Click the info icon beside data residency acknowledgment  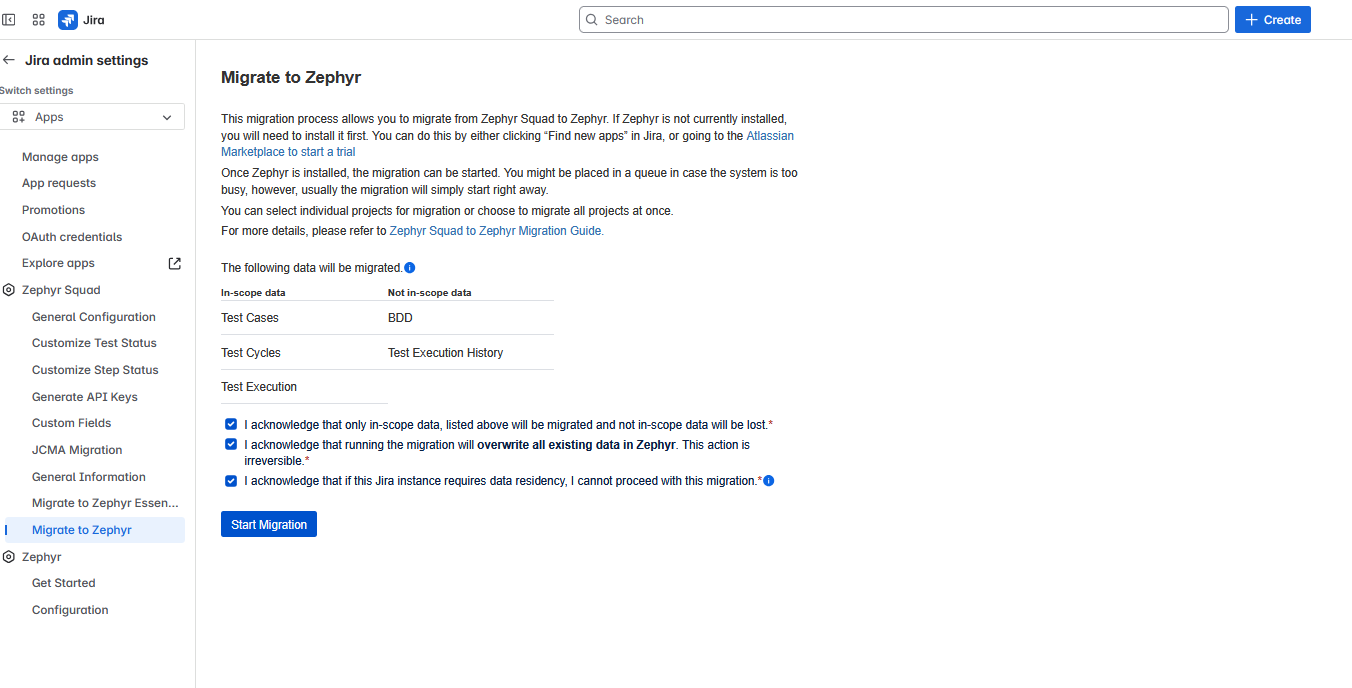coord(769,481)
